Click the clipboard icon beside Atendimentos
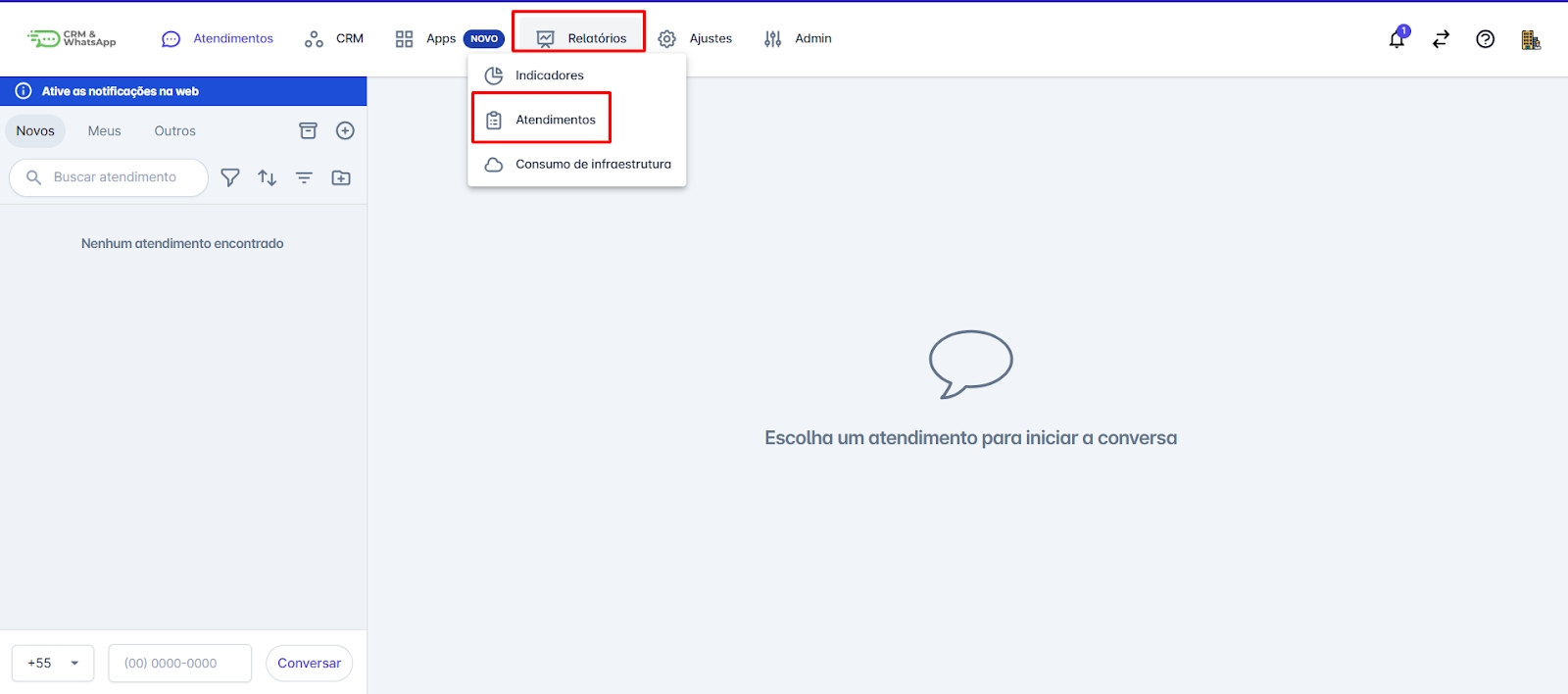1568x694 pixels. click(x=494, y=120)
